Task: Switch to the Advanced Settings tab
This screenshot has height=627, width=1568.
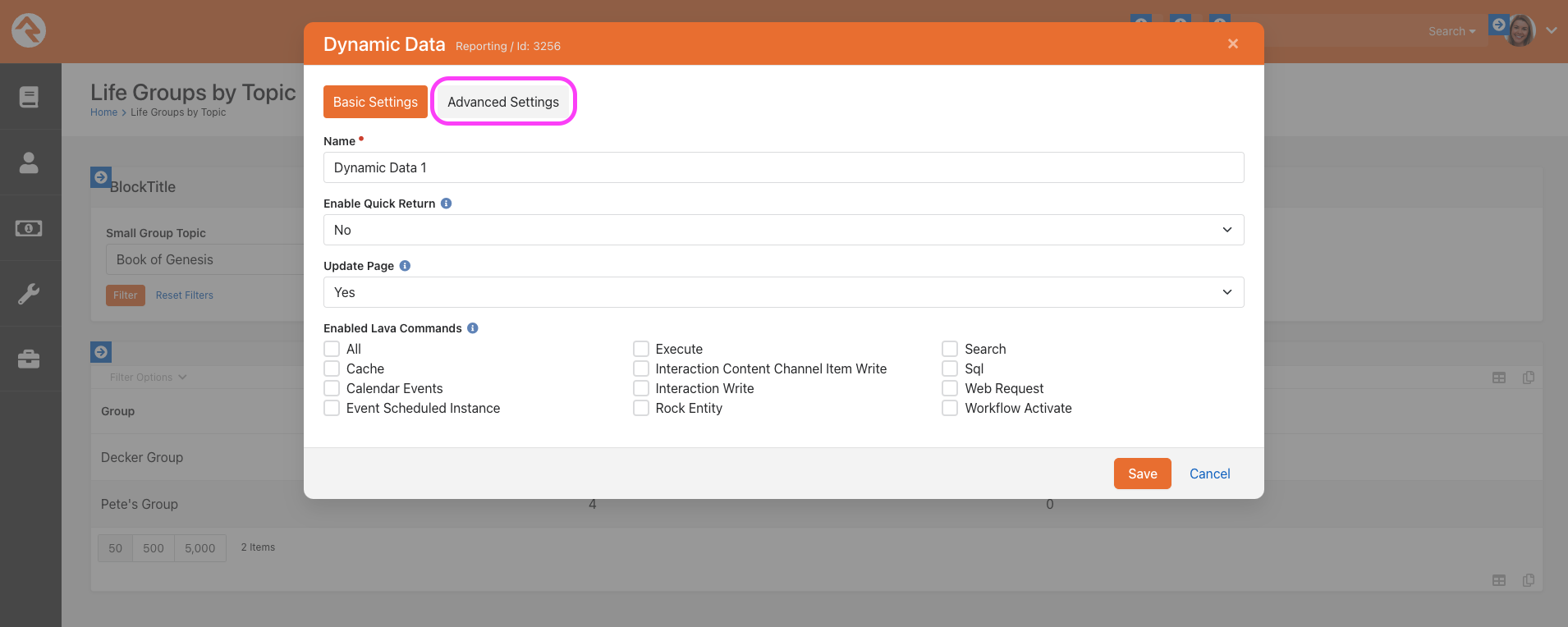Action: 503,102
